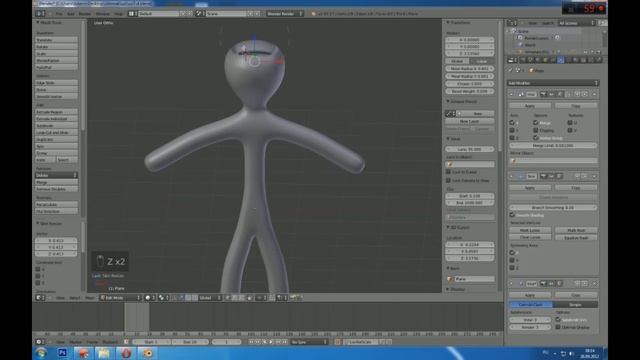Click the Branch Smoothing slider
The height and width of the screenshot is (360, 640).
click(553, 207)
